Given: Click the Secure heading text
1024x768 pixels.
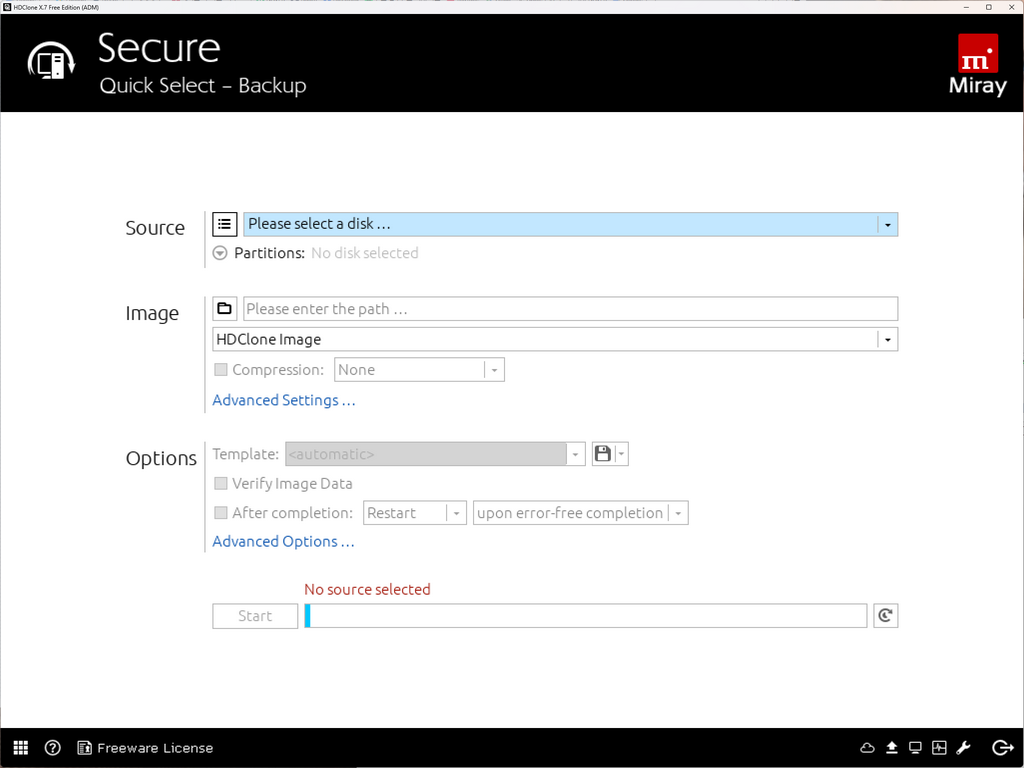Looking at the screenshot, I should click(159, 48).
